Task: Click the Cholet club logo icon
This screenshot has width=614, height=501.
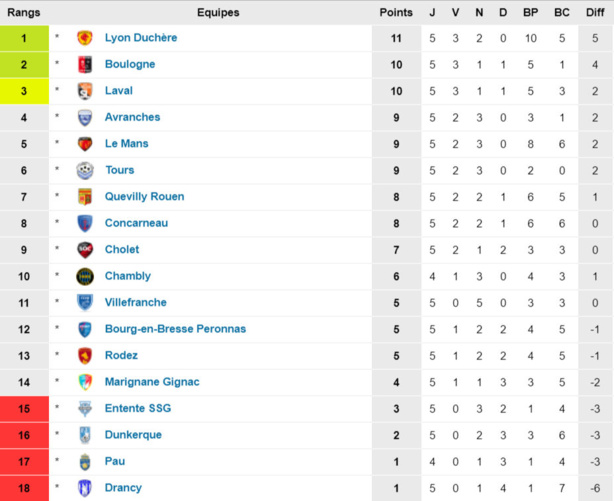Action: [85, 250]
